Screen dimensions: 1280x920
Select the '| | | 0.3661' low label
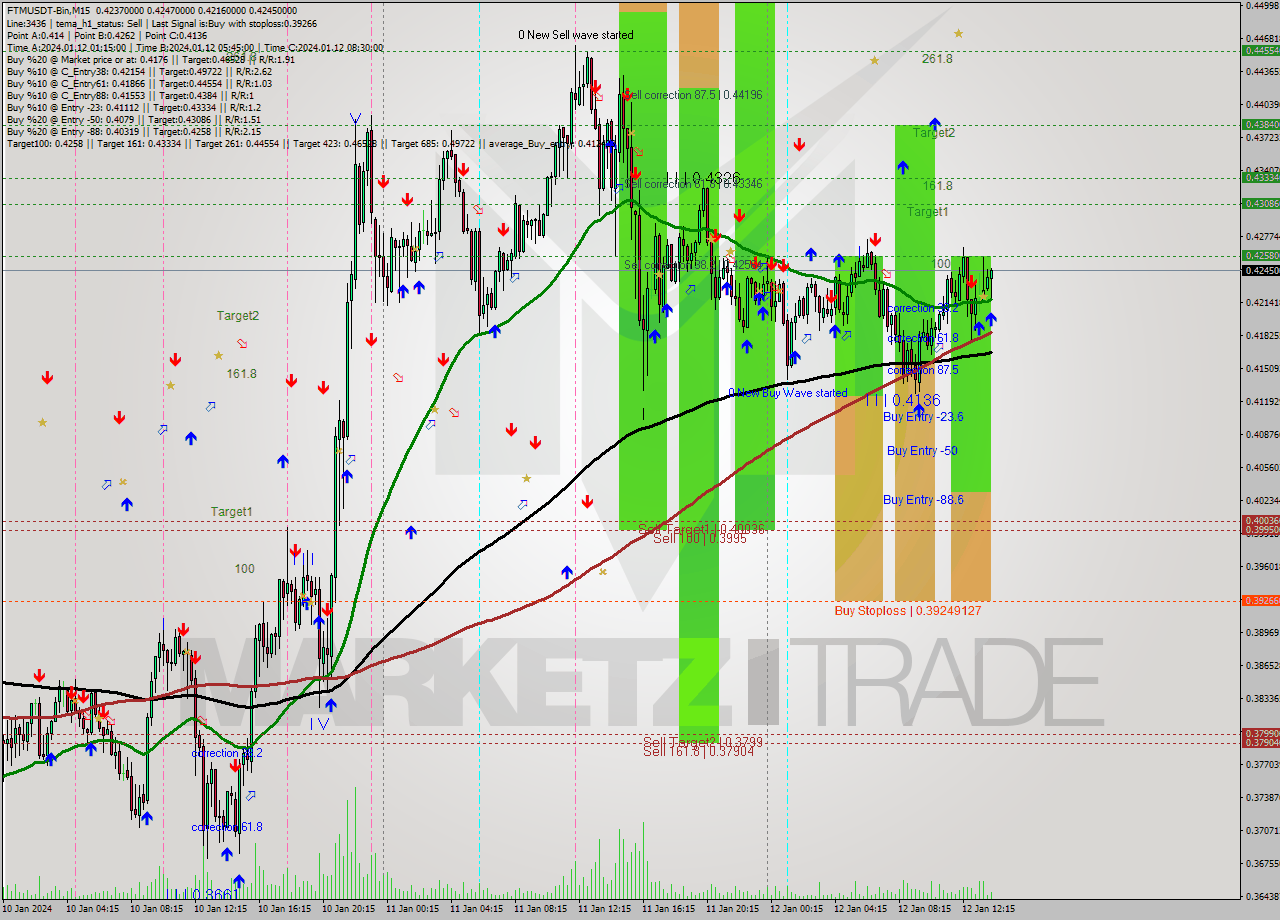tap(203, 894)
